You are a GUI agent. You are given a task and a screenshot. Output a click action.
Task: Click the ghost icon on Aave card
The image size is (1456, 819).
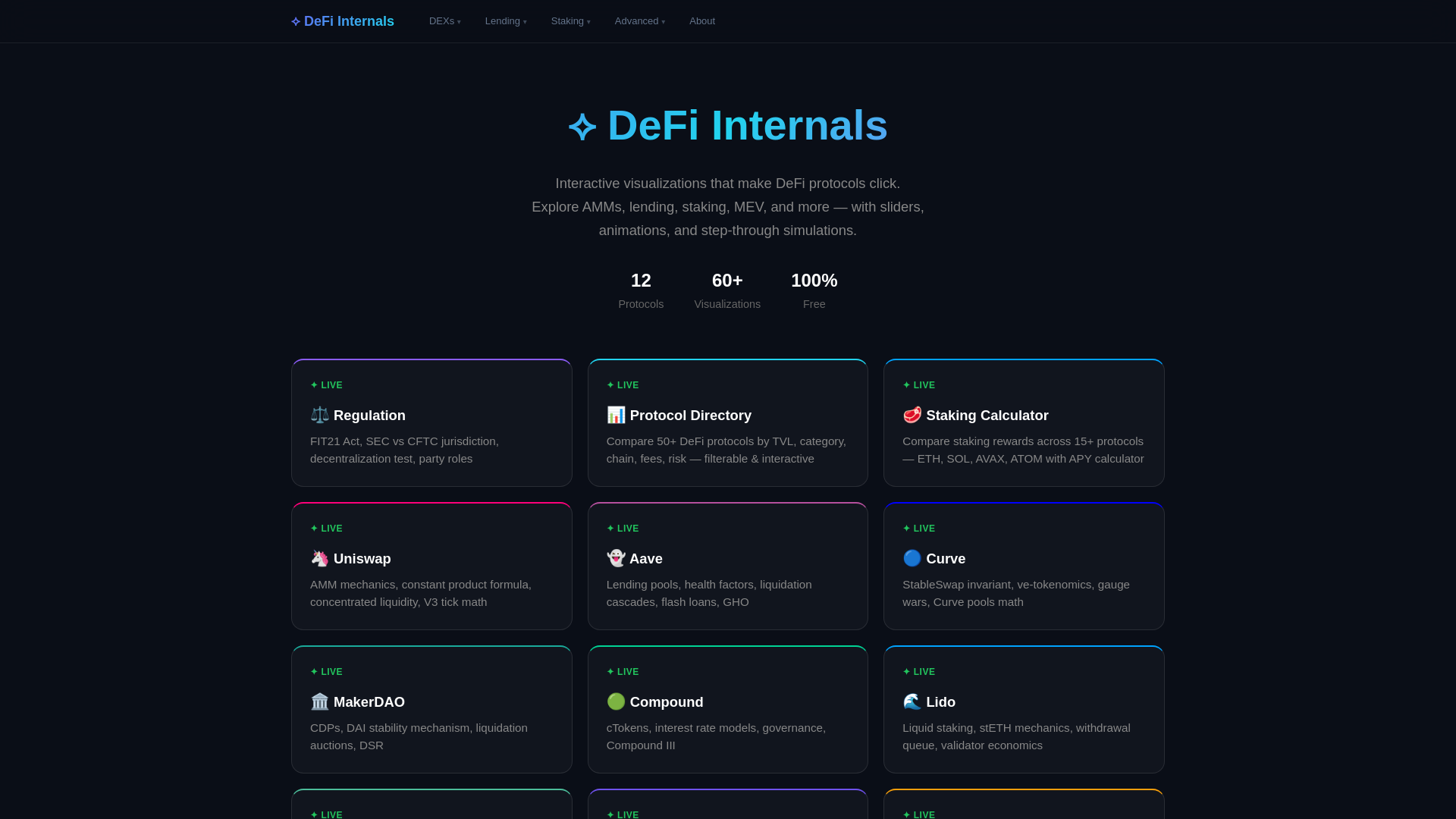[x=616, y=558]
